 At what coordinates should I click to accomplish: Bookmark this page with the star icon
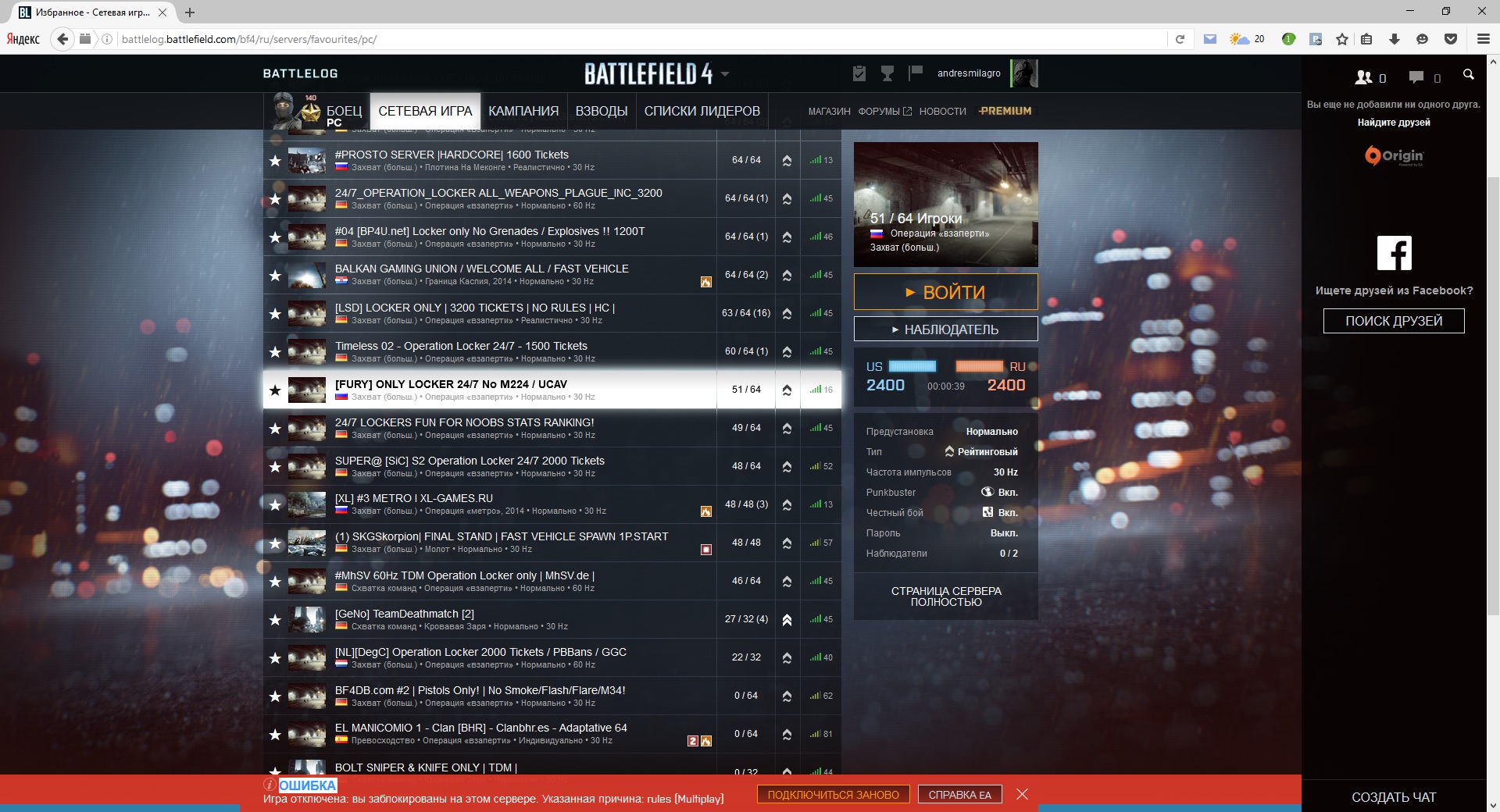click(x=1342, y=39)
